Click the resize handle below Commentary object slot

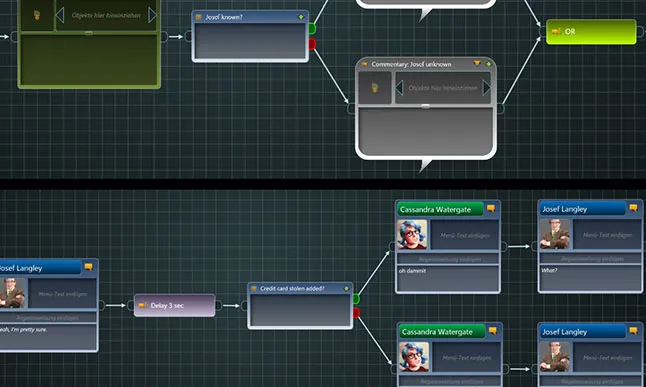click(426, 106)
